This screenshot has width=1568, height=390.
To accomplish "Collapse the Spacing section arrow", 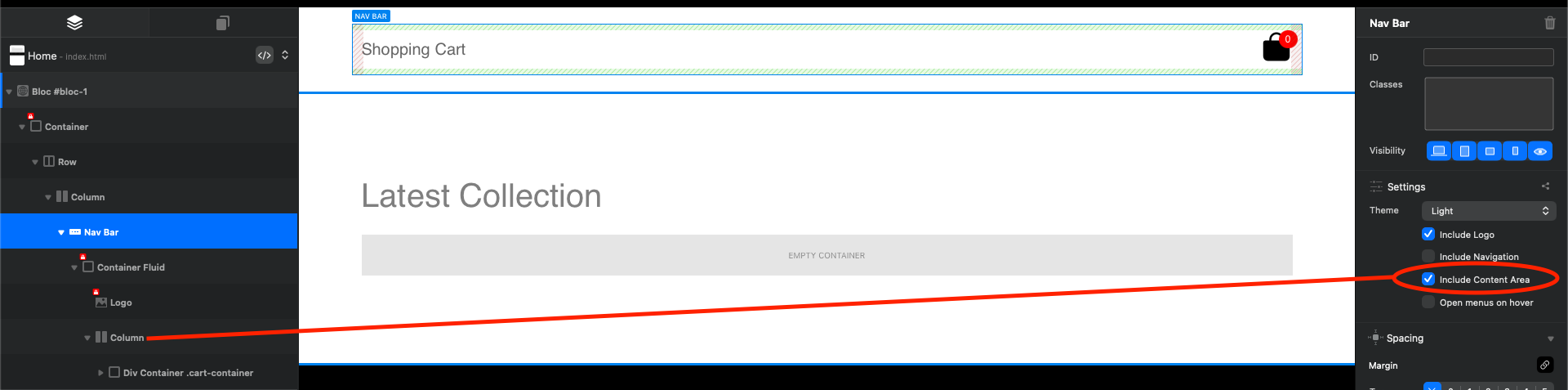I will tap(1550, 338).
